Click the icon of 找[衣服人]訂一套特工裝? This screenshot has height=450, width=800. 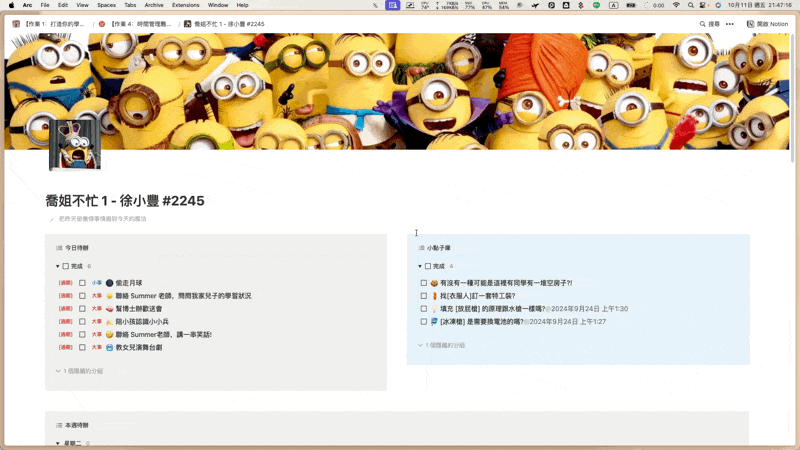434,296
